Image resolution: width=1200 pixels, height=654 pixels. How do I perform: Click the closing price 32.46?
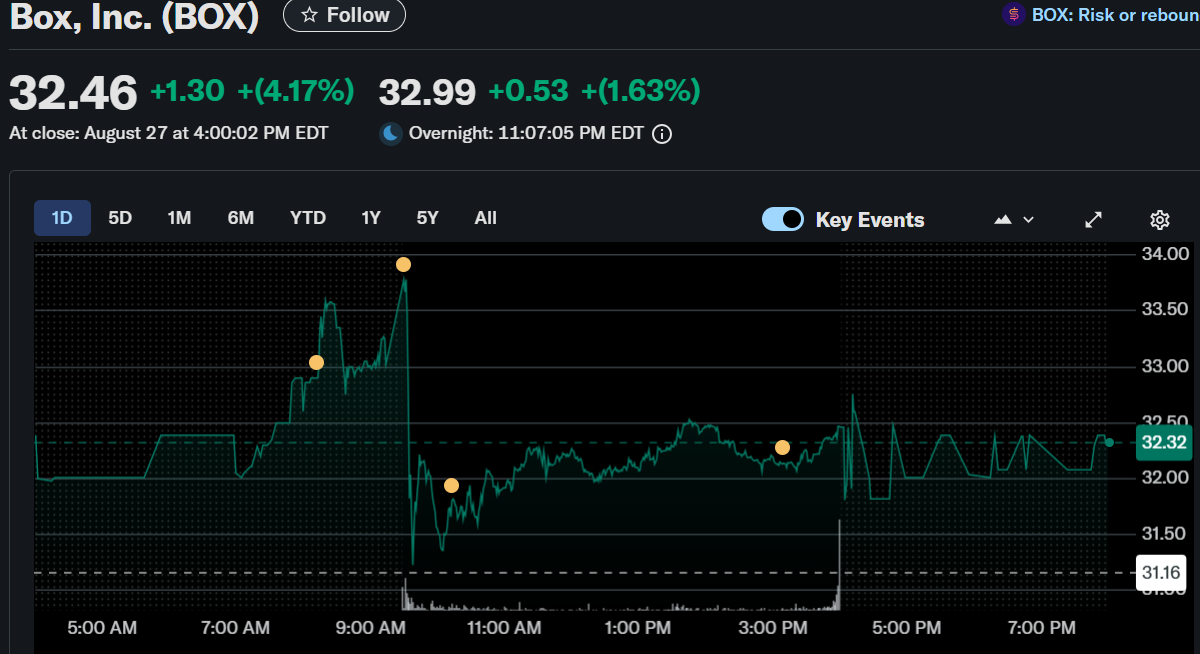[x=73, y=93]
